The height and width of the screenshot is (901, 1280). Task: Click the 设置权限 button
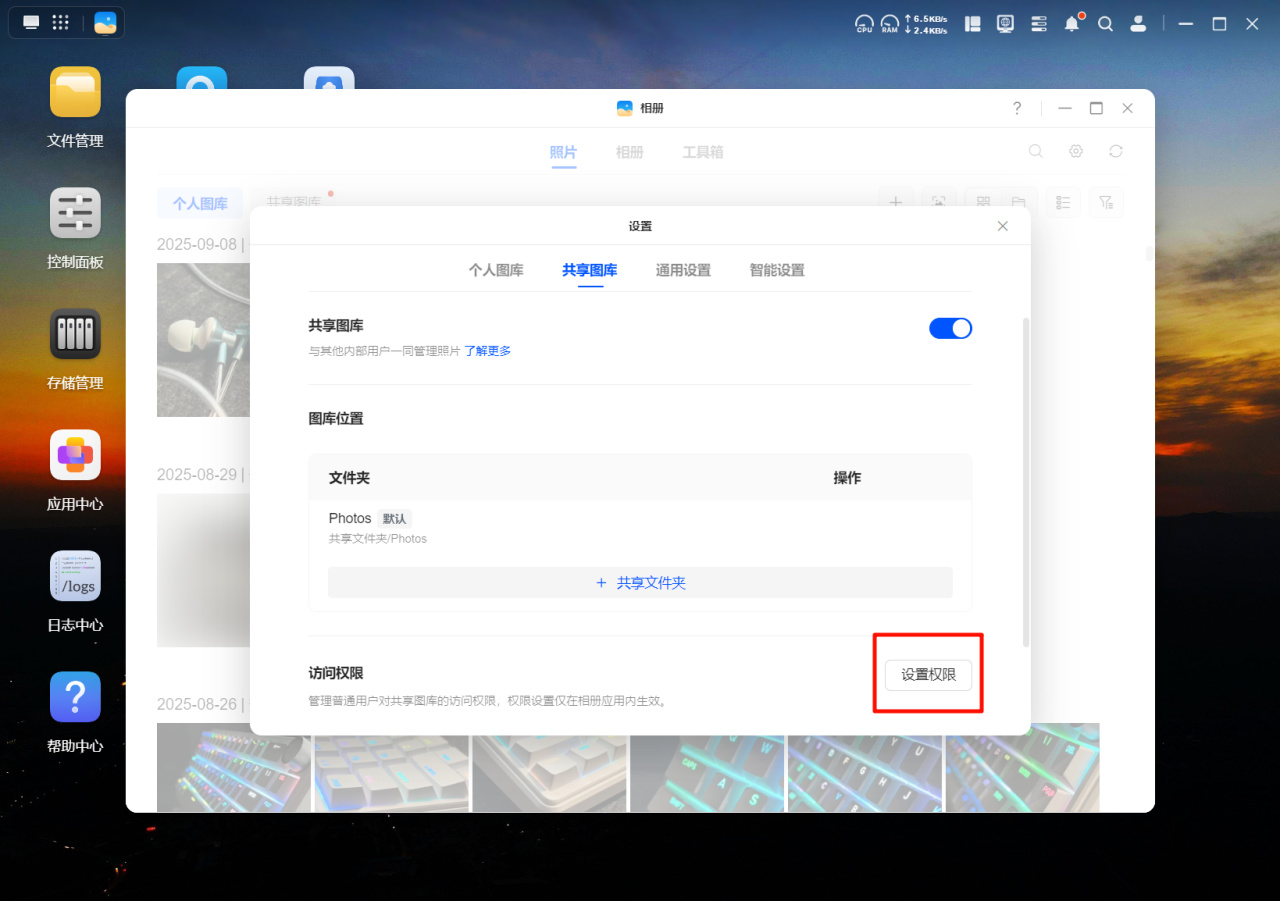(928, 674)
